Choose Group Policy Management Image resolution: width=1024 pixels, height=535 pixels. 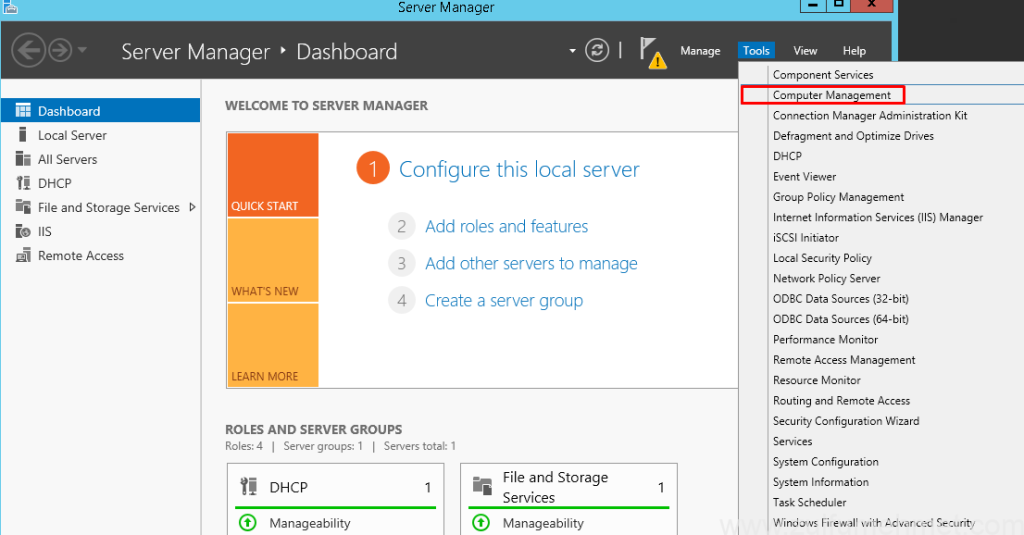[x=839, y=197]
